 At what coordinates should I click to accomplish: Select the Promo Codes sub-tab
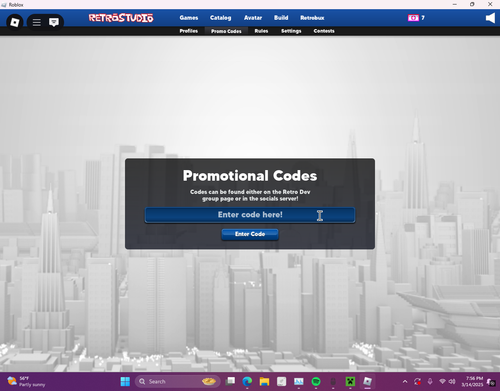point(226,31)
